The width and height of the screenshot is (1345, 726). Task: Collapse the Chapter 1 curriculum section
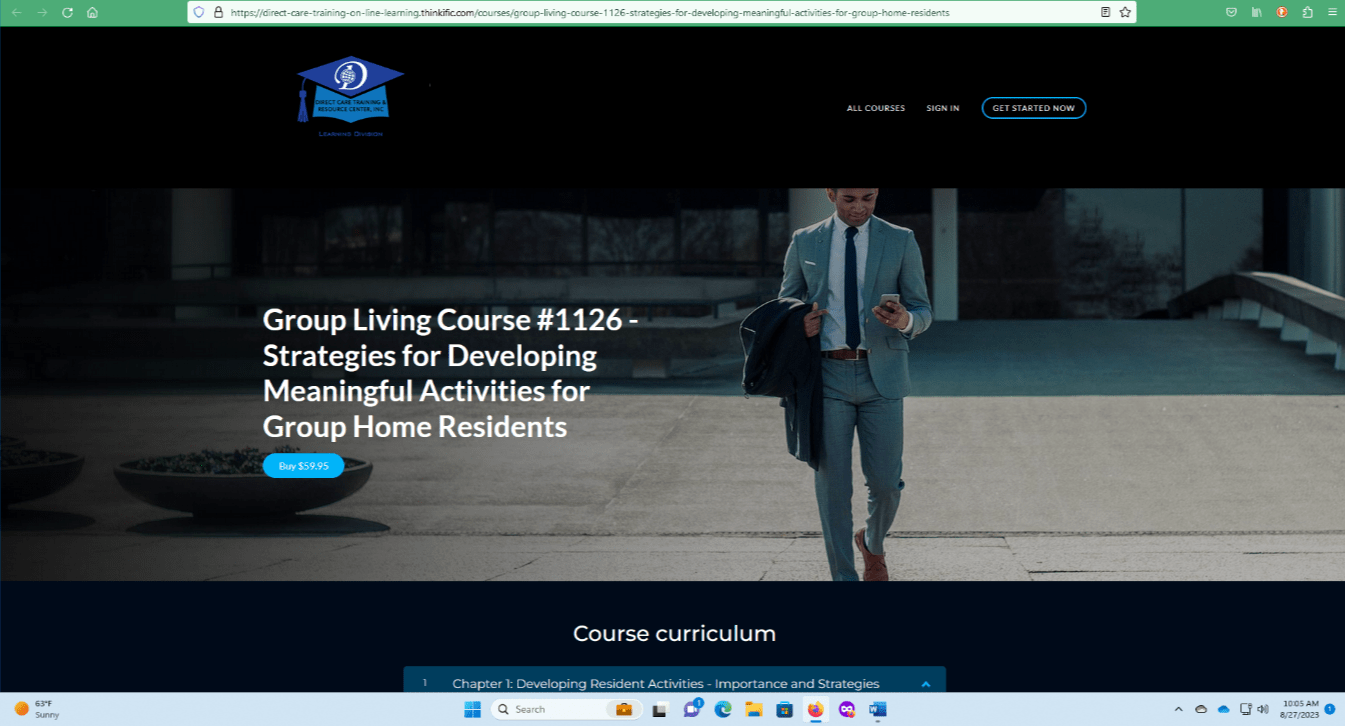click(925, 684)
